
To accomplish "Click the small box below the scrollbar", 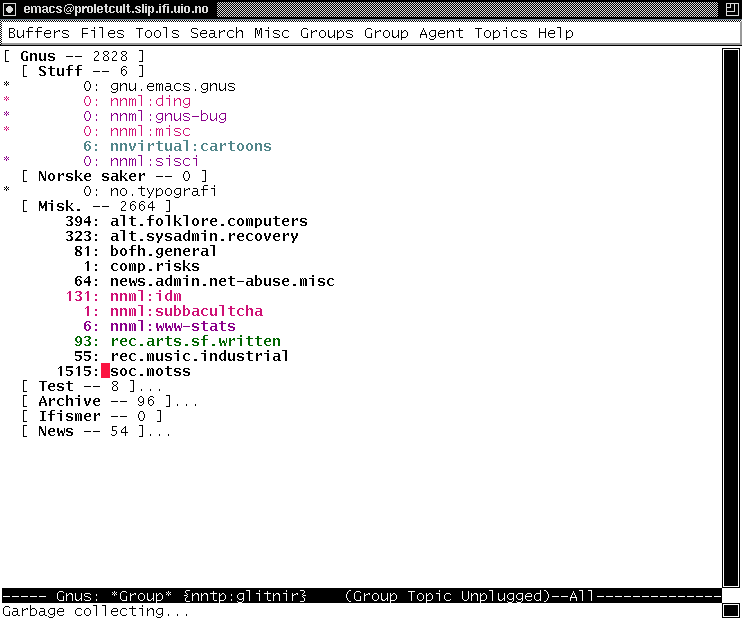I will point(731,610).
